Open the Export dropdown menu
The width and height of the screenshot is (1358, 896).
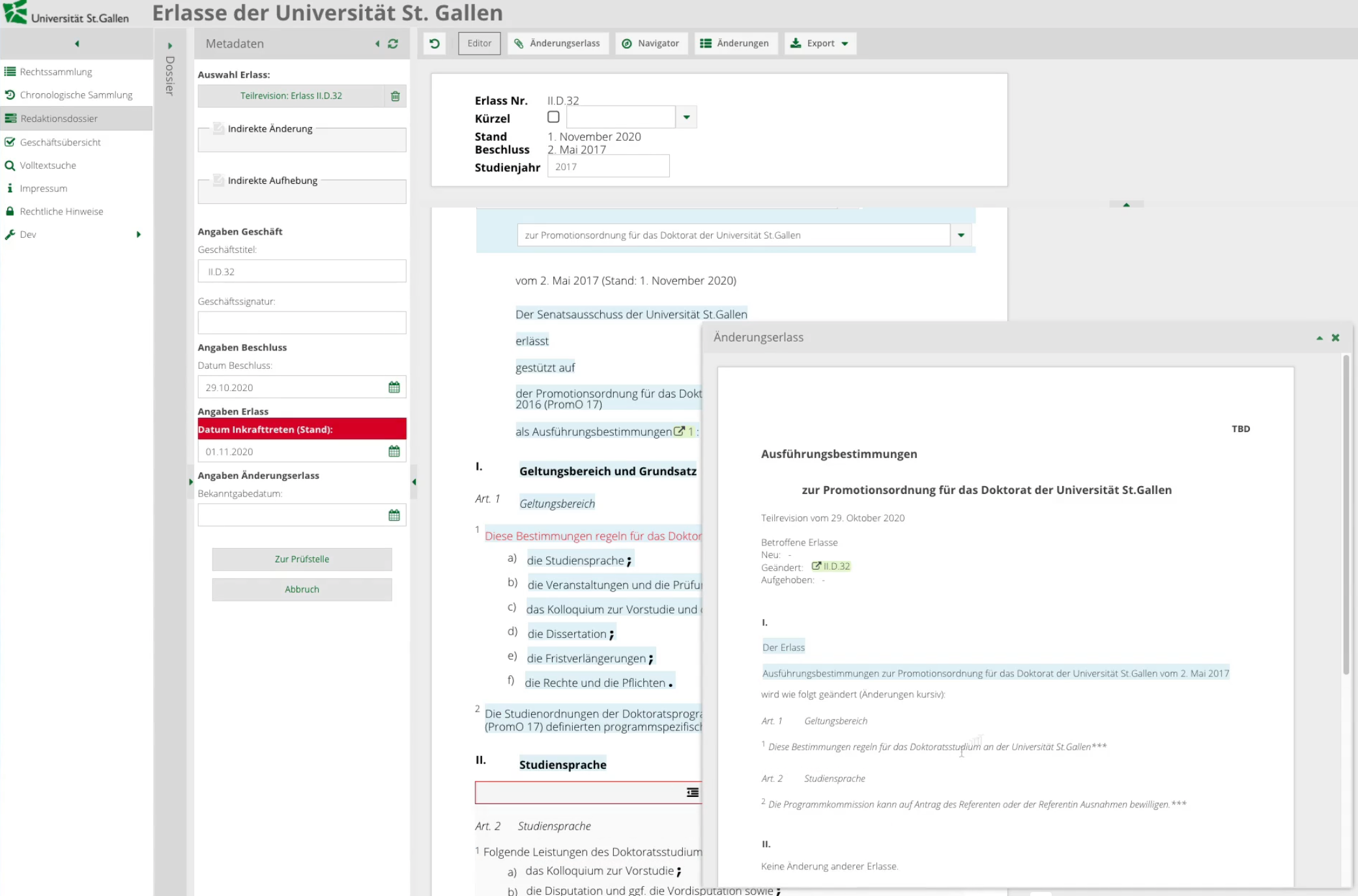pos(820,44)
